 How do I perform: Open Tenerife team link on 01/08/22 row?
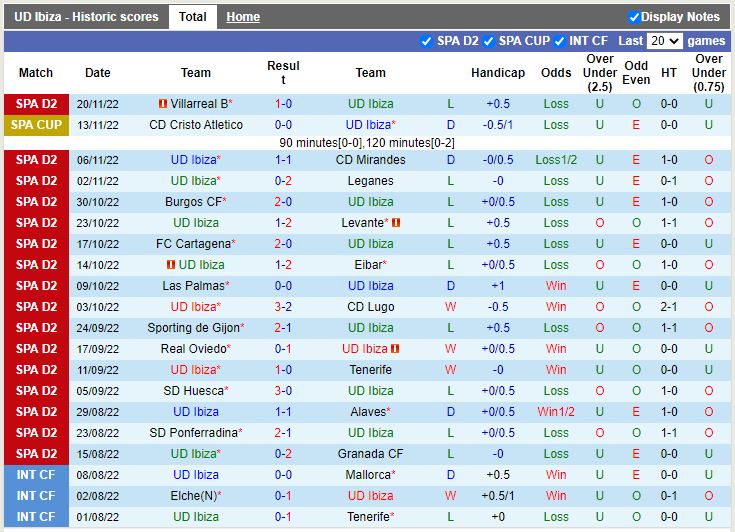click(x=370, y=517)
